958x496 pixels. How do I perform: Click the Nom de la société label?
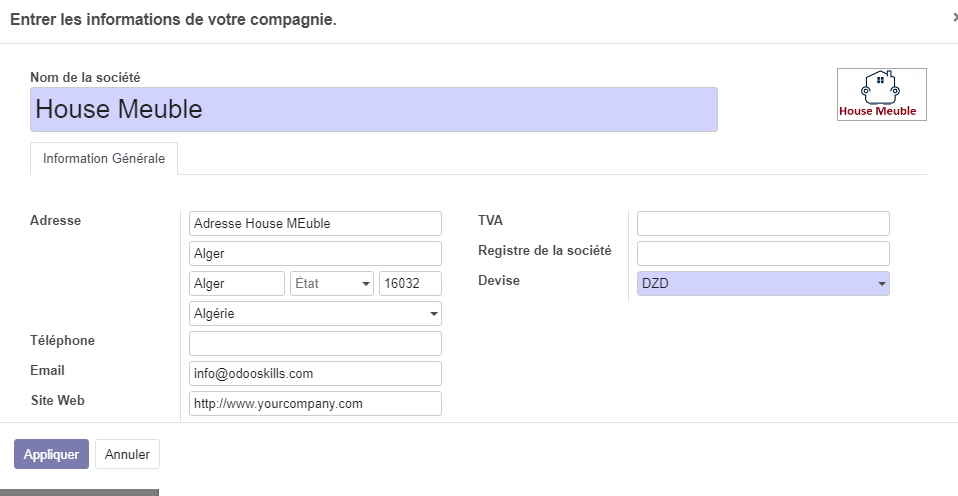85,77
